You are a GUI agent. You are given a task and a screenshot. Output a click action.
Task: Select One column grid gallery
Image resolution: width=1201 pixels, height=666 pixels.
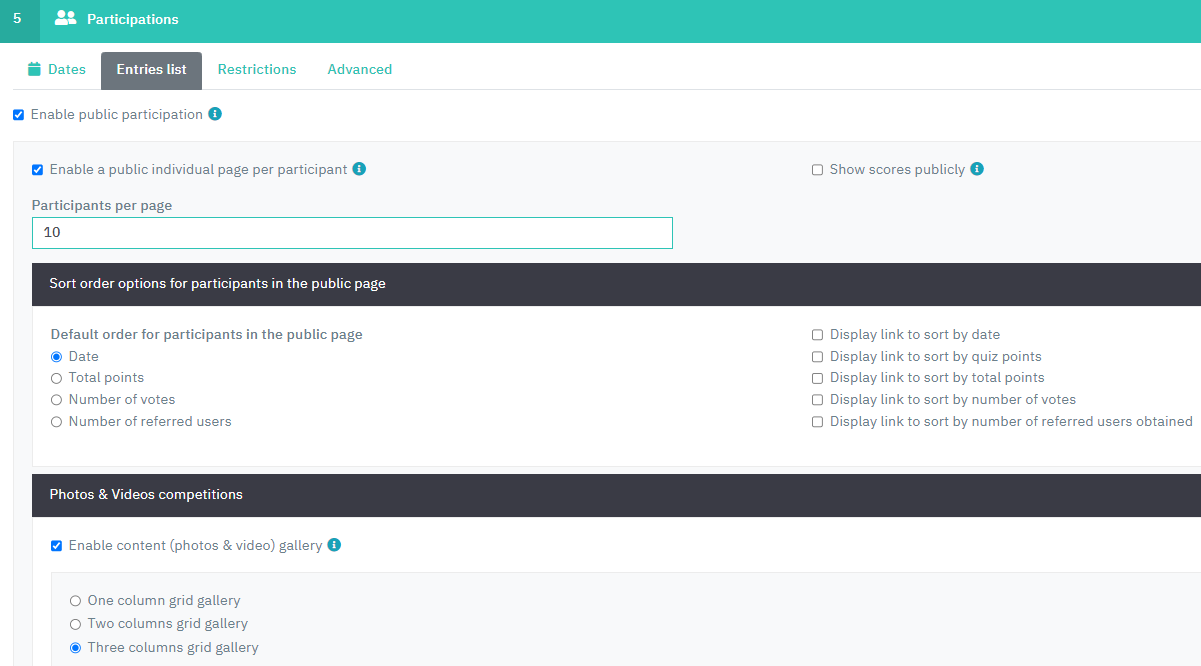(x=76, y=601)
